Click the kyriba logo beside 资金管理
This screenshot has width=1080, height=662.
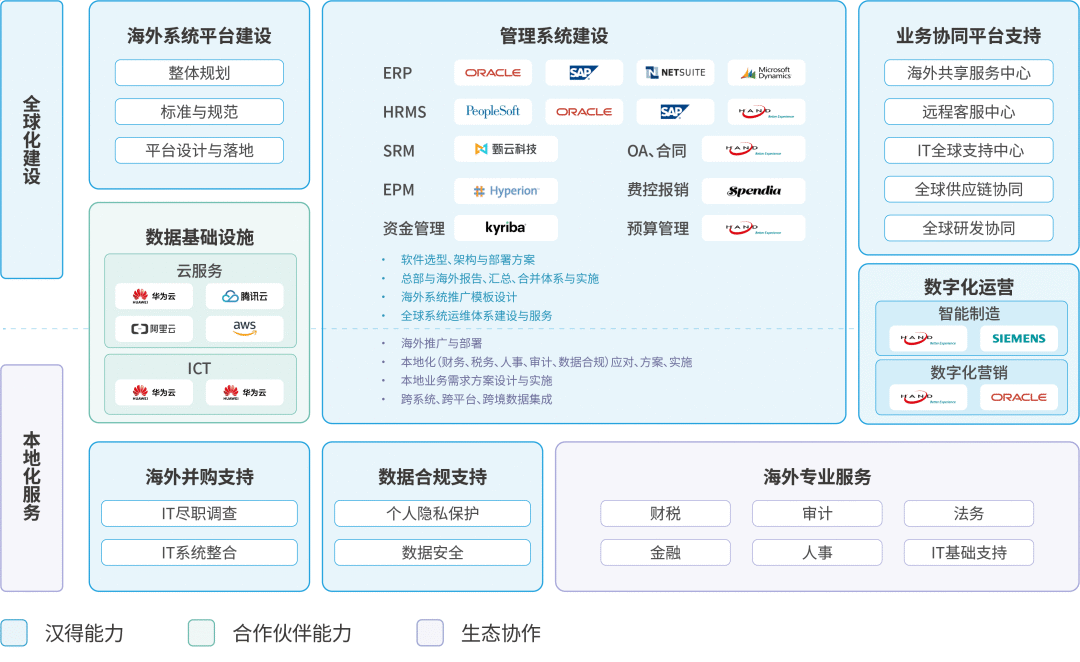506,228
